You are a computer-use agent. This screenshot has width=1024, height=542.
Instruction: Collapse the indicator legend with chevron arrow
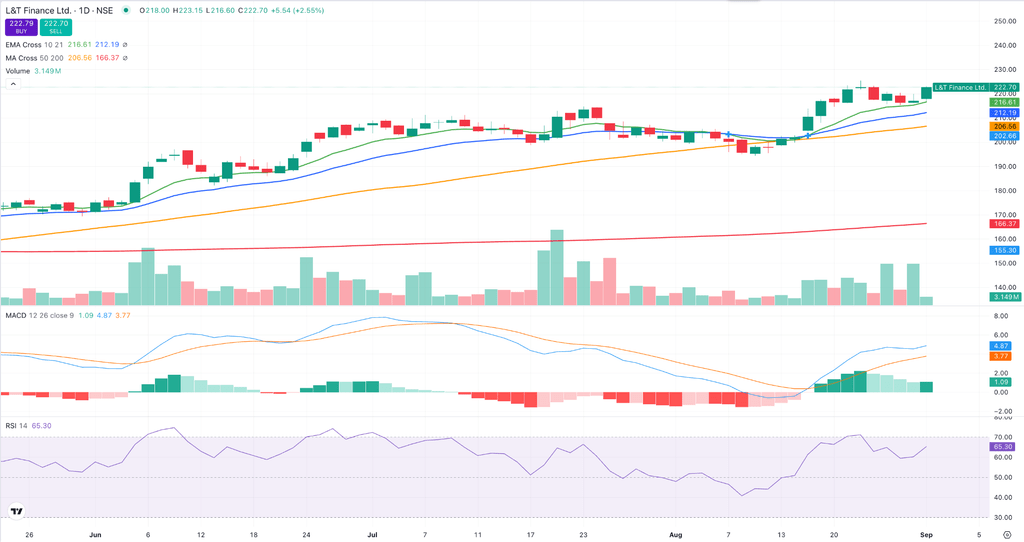coord(12,85)
